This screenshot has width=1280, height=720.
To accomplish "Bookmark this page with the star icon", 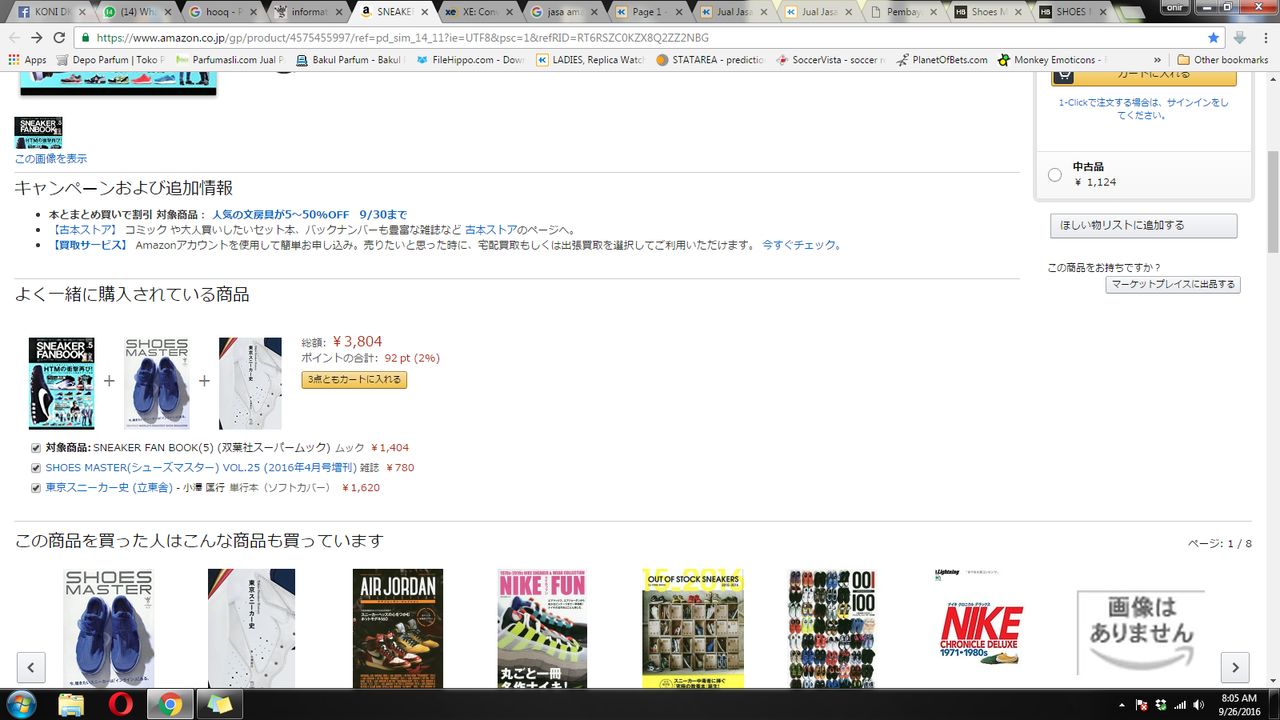I will coord(1214,37).
